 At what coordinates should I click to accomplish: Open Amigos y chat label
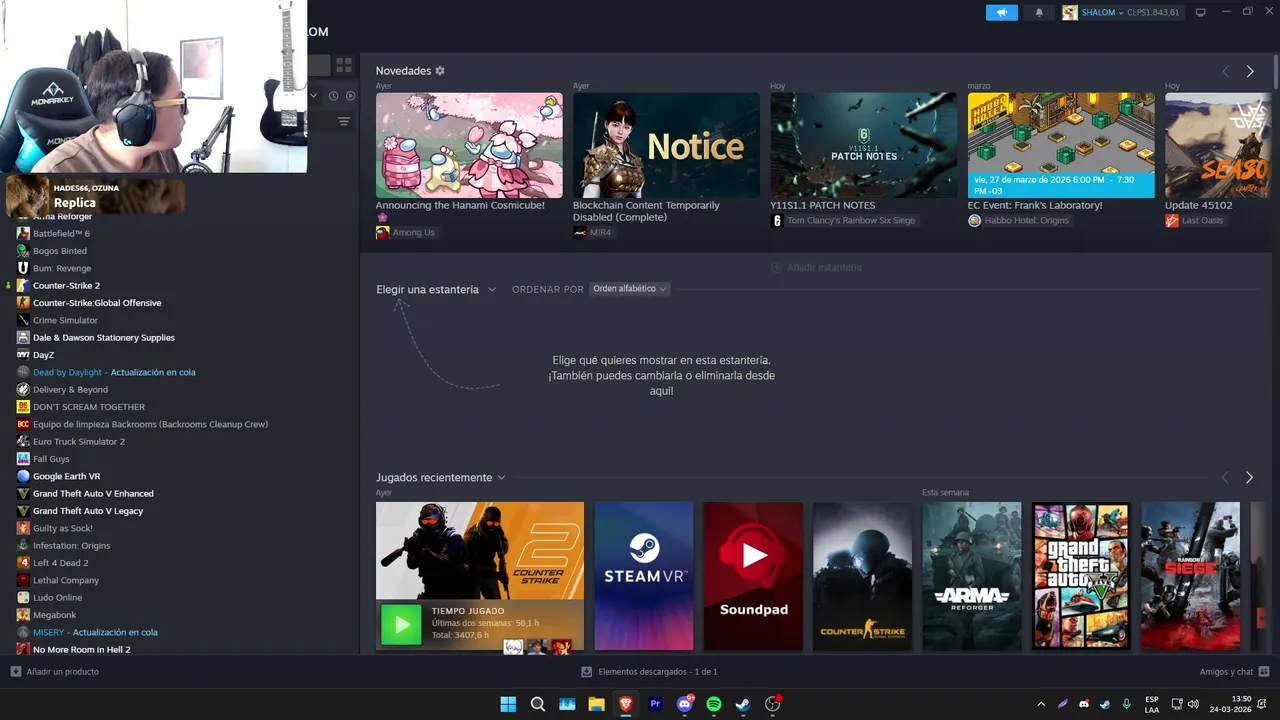pos(1226,672)
